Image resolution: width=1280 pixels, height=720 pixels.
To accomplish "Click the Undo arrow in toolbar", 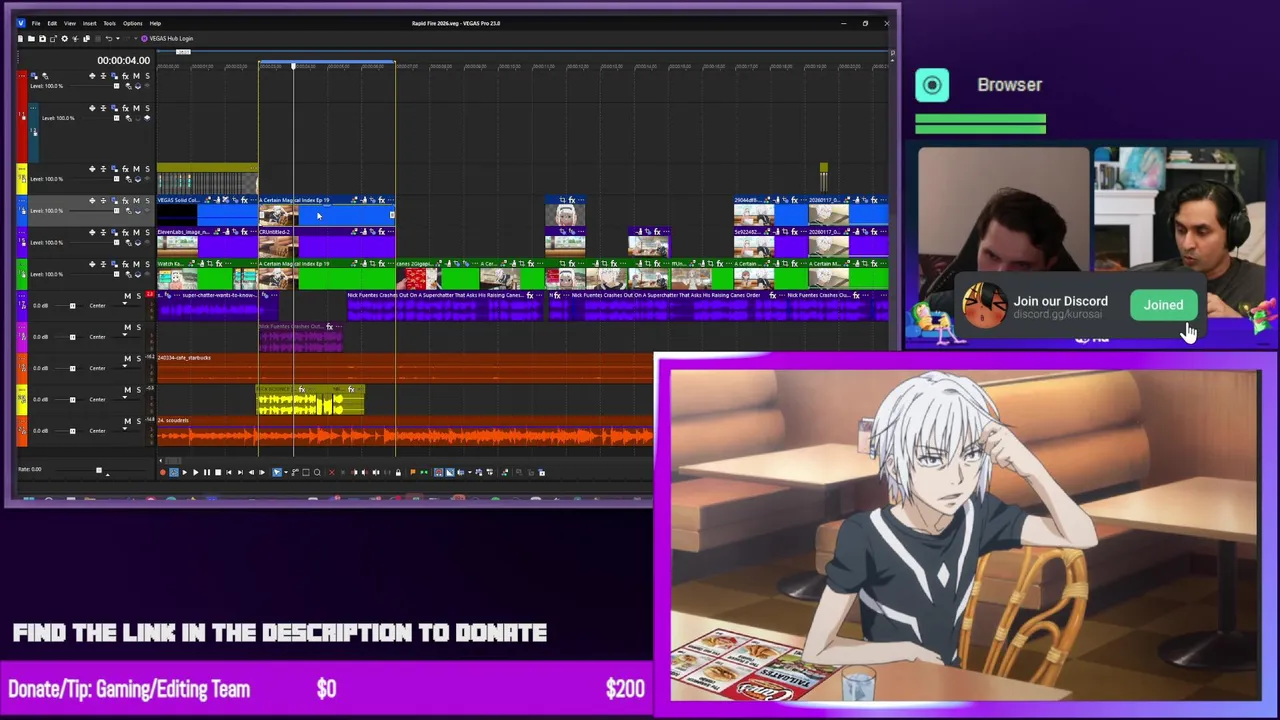I will (109, 39).
